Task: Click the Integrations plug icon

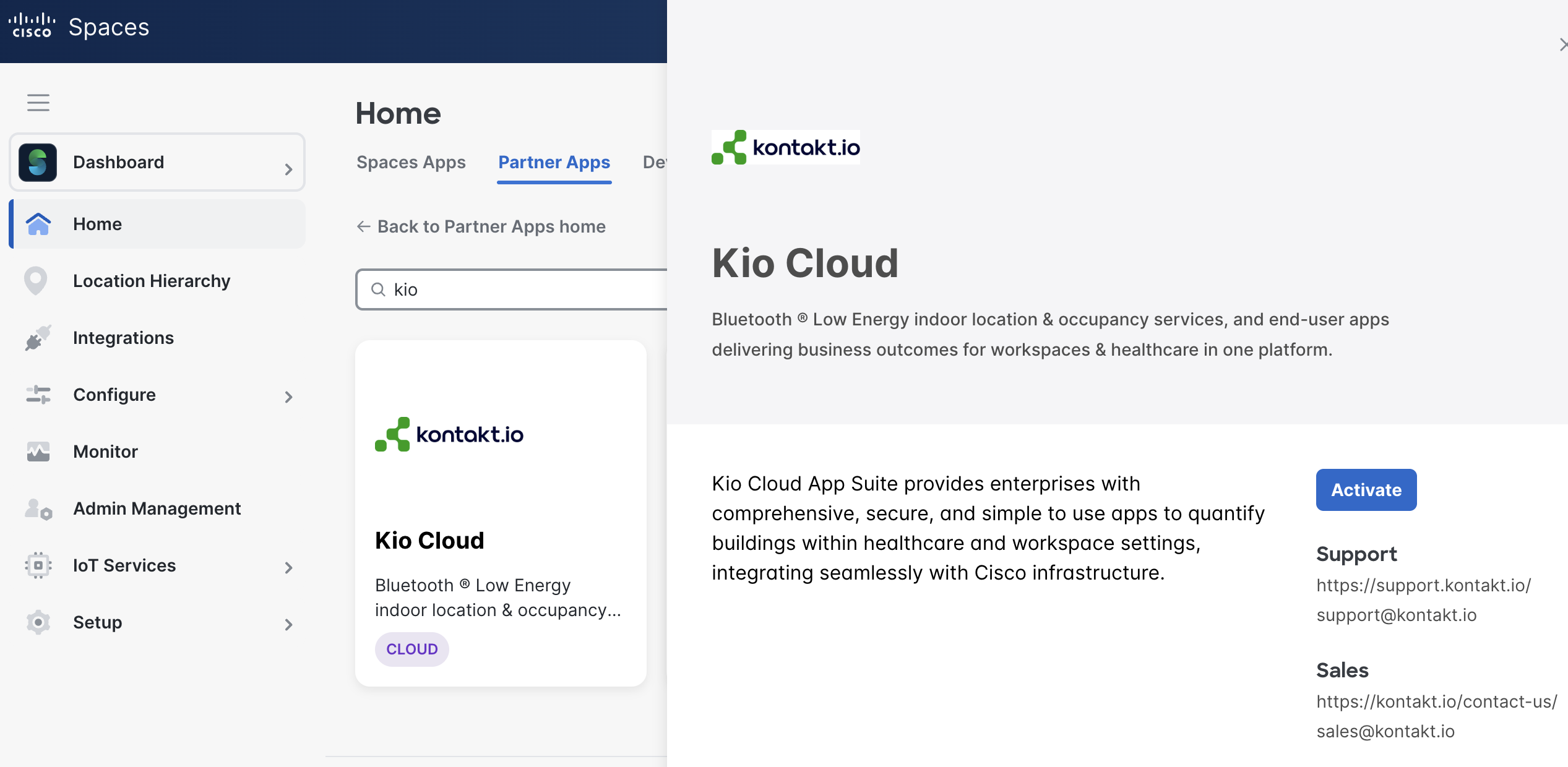Action: click(x=38, y=338)
